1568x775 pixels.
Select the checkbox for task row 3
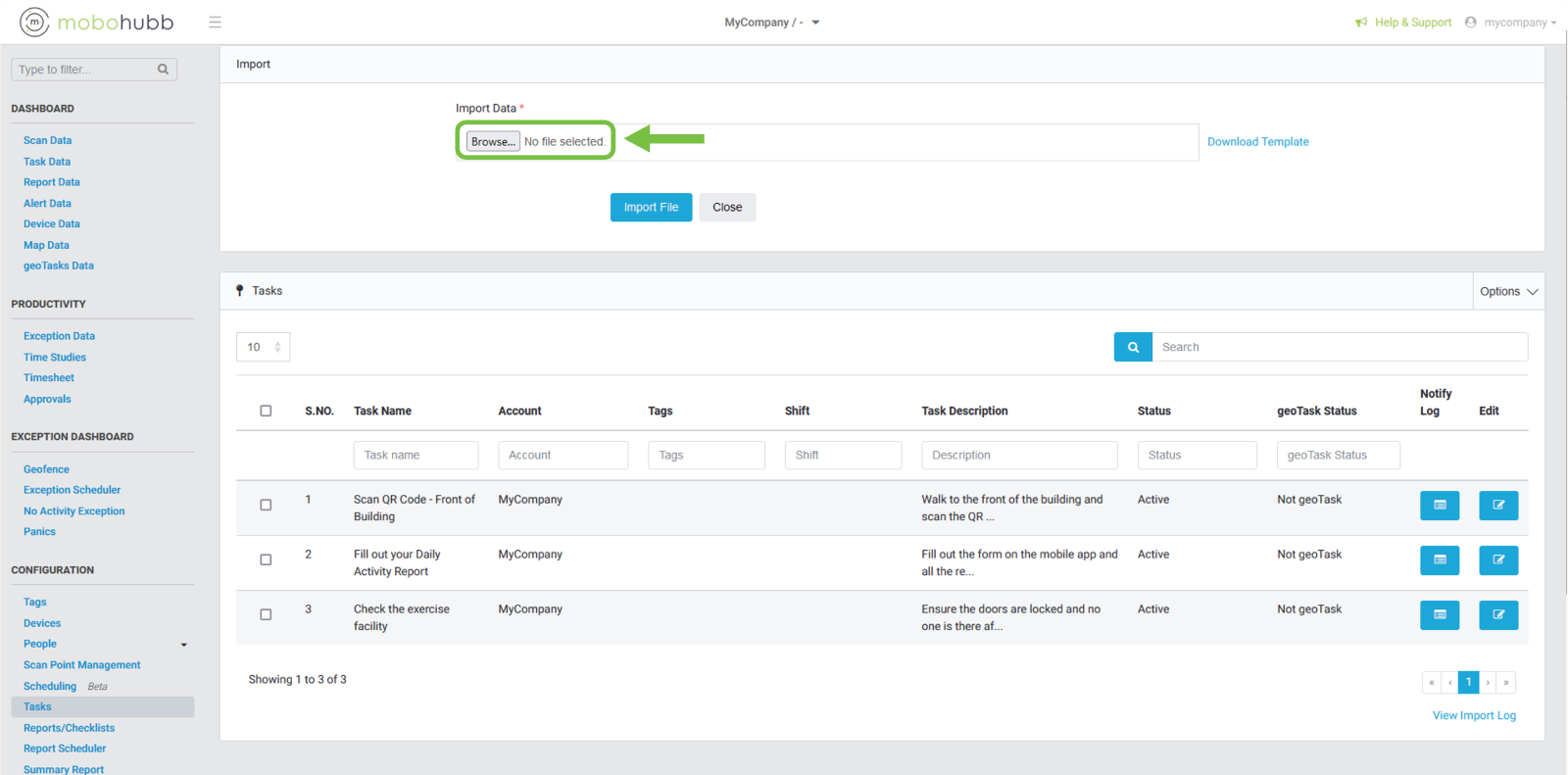[x=266, y=615]
